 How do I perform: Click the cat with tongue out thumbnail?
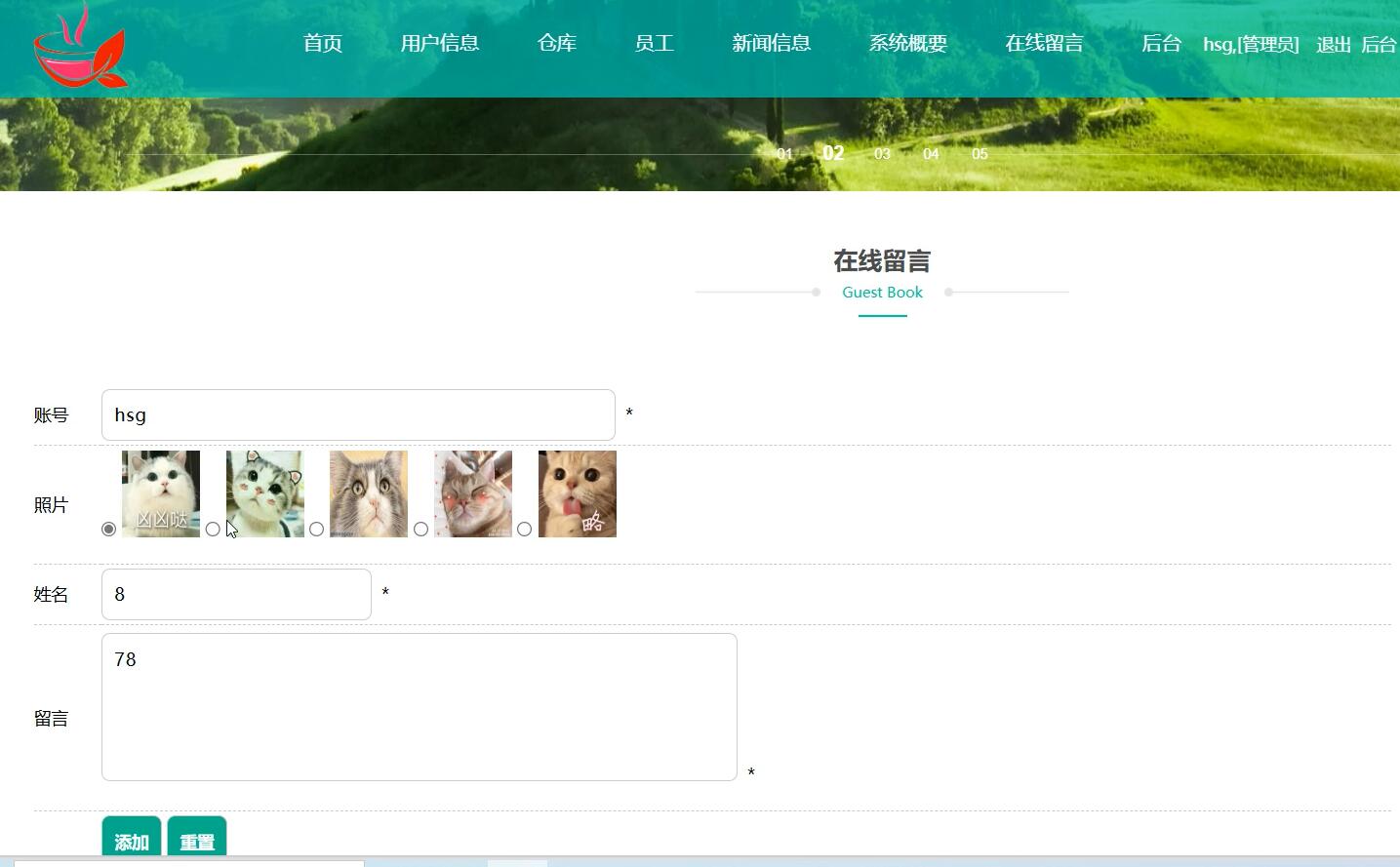[x=578, y=493]
